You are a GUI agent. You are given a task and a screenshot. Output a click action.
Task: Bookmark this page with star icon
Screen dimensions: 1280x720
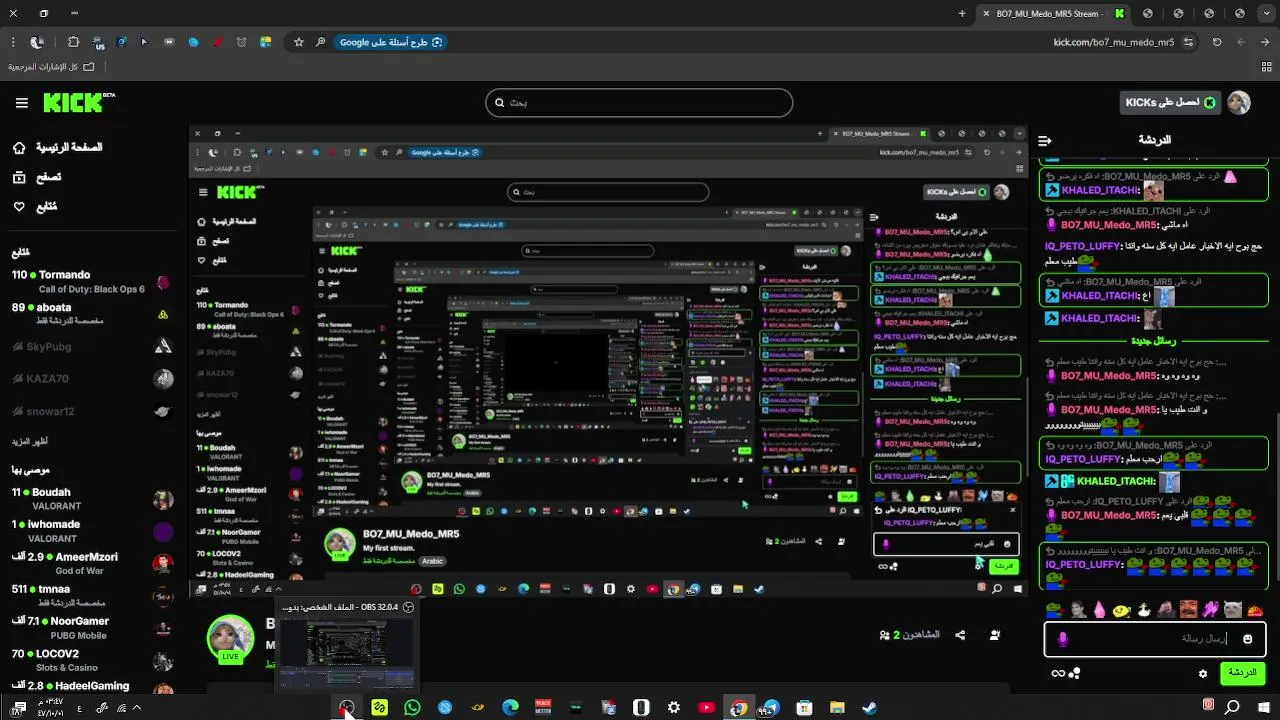pos(298,42)
